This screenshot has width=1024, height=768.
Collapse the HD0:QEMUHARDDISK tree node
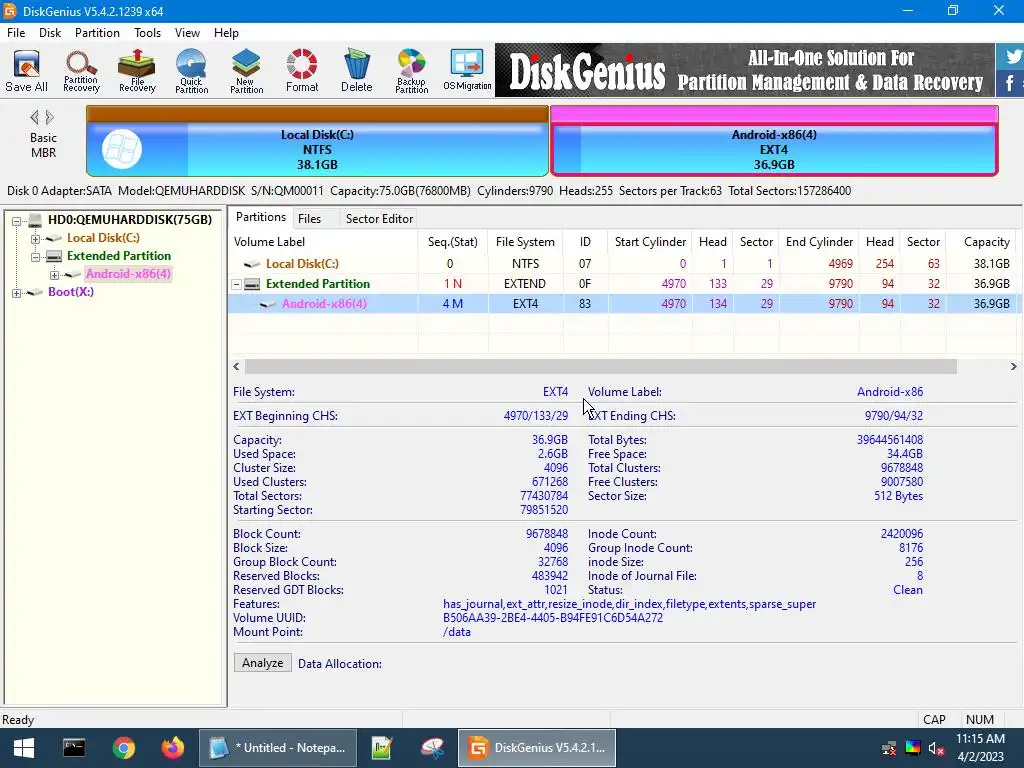(17, 221)
